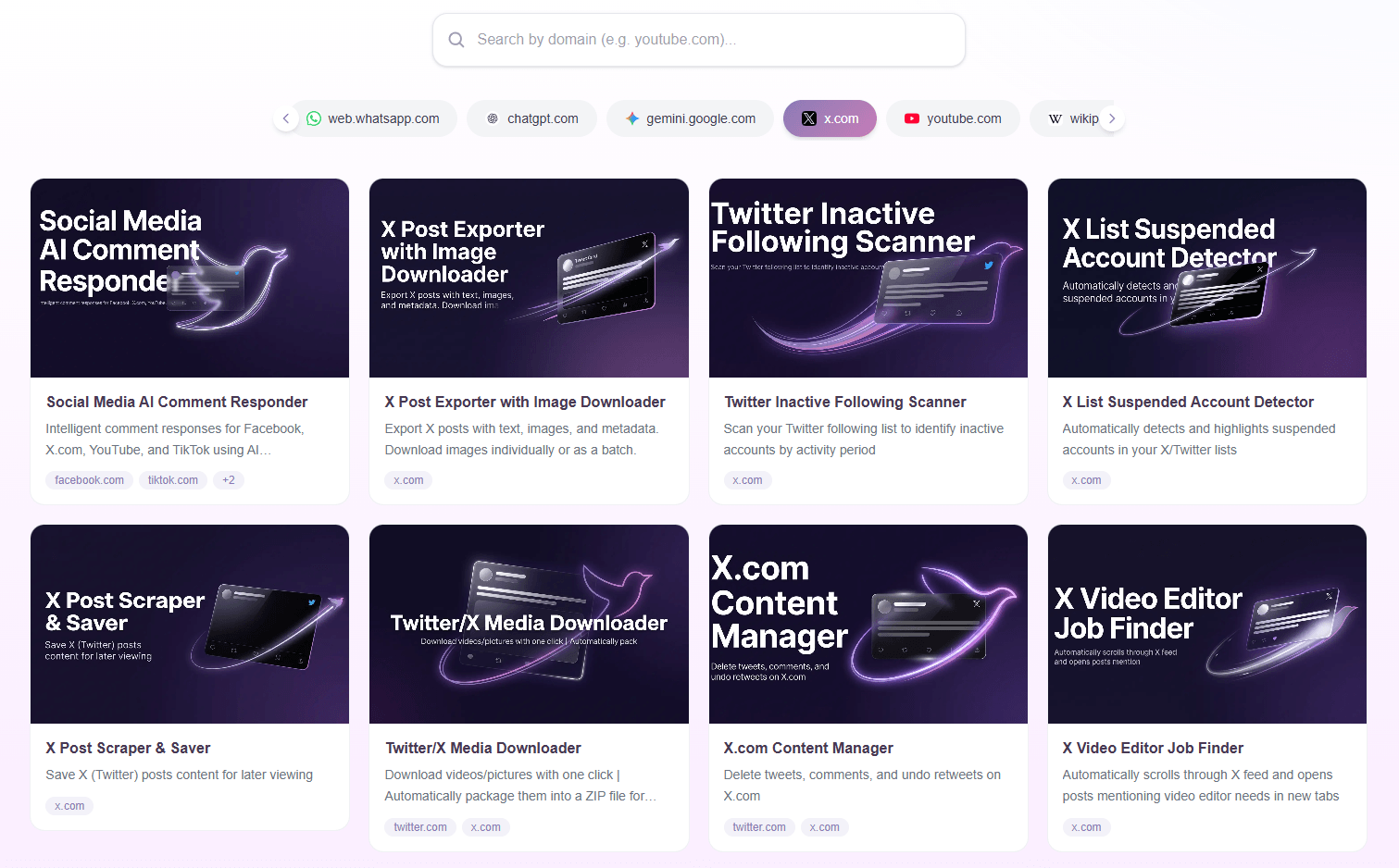
Task: Click description 'Save X (Twitter) posts content'
Action: point(180,775)
